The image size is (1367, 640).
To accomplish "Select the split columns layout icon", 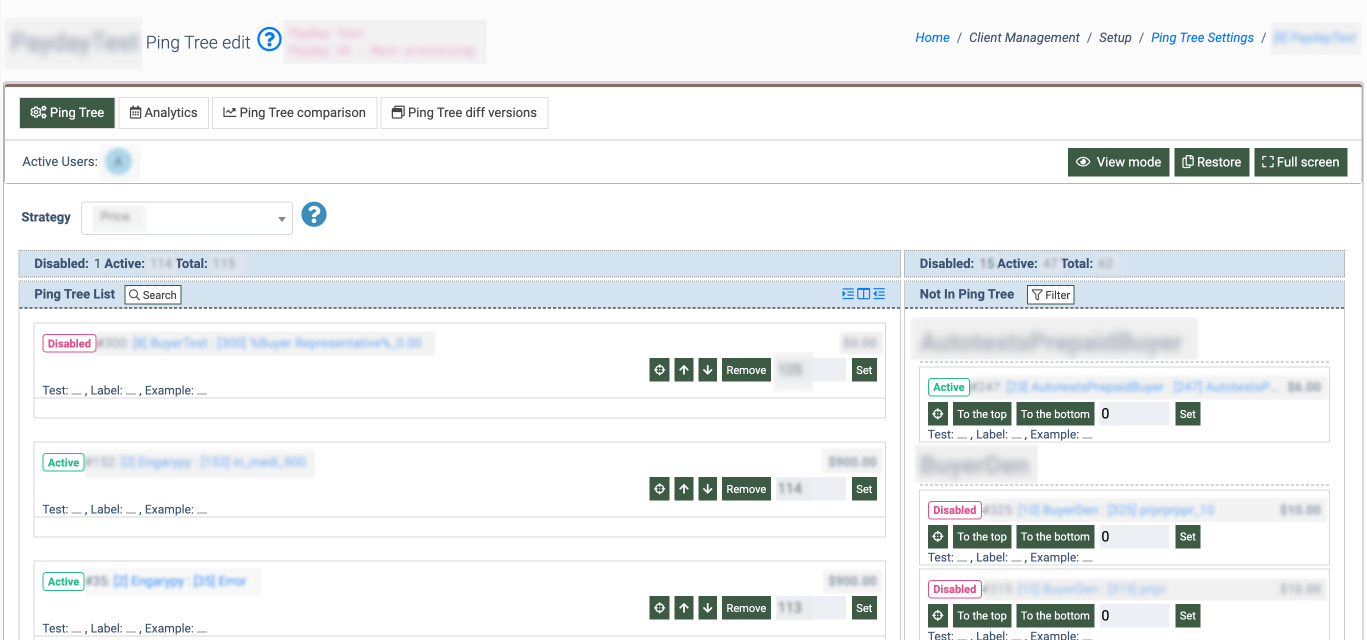I will 864,294.
